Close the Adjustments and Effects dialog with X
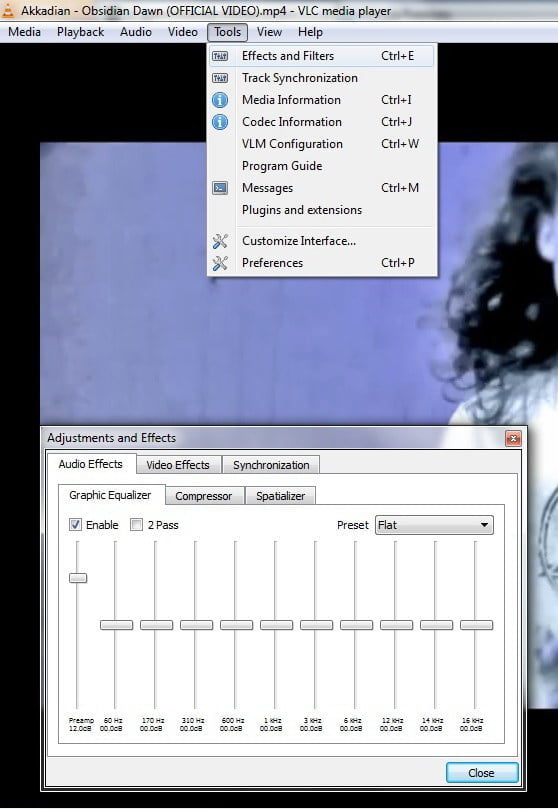558x809 pixels. pos(513,439)
